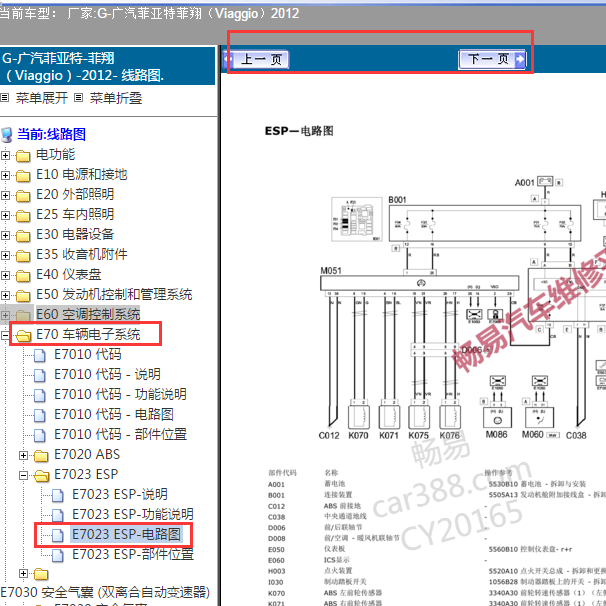Select the 电功能 tree item

click(55, 155)
